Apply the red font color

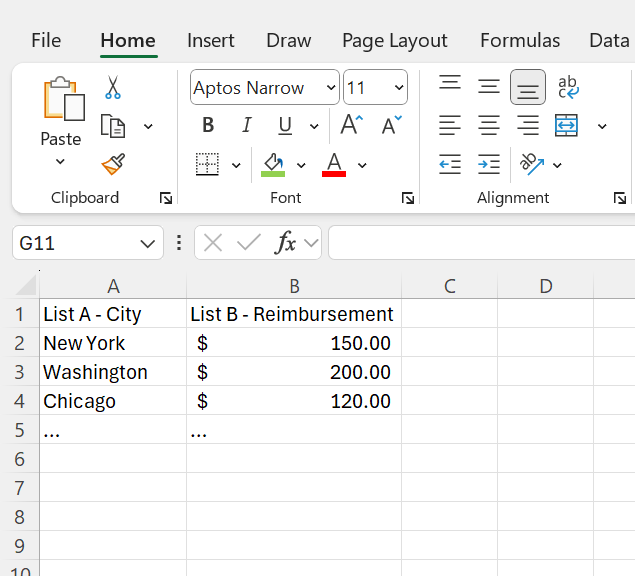pyautogui.click(x=334, y=164)
